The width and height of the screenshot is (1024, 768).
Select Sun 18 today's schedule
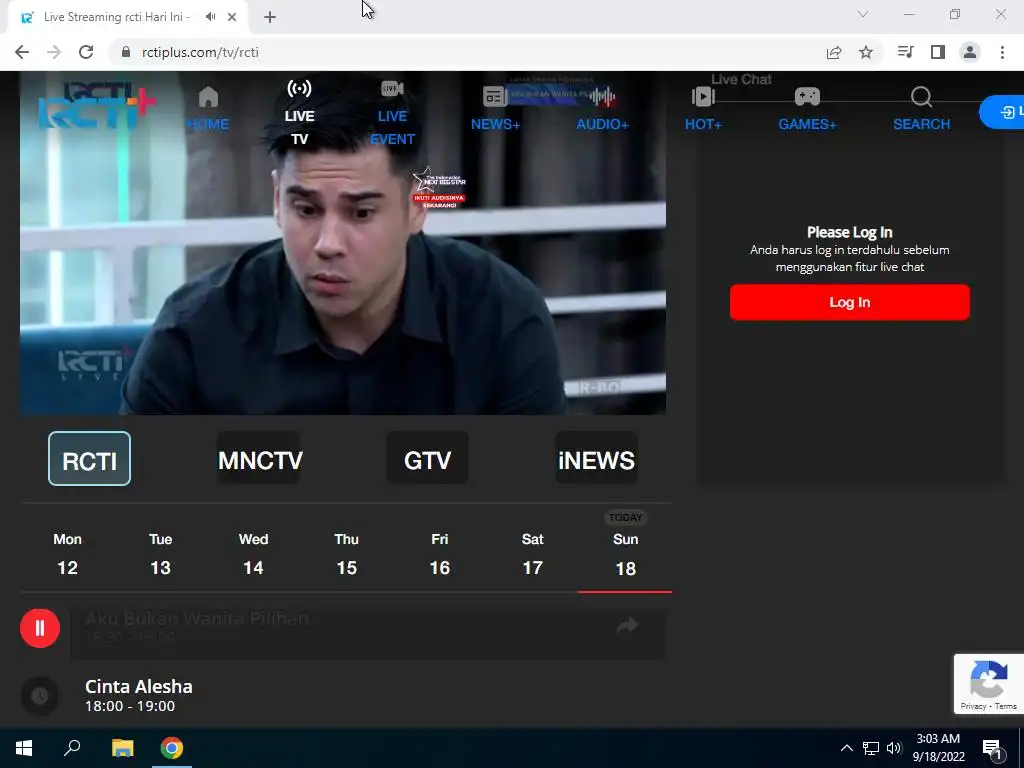pos(625,554)
